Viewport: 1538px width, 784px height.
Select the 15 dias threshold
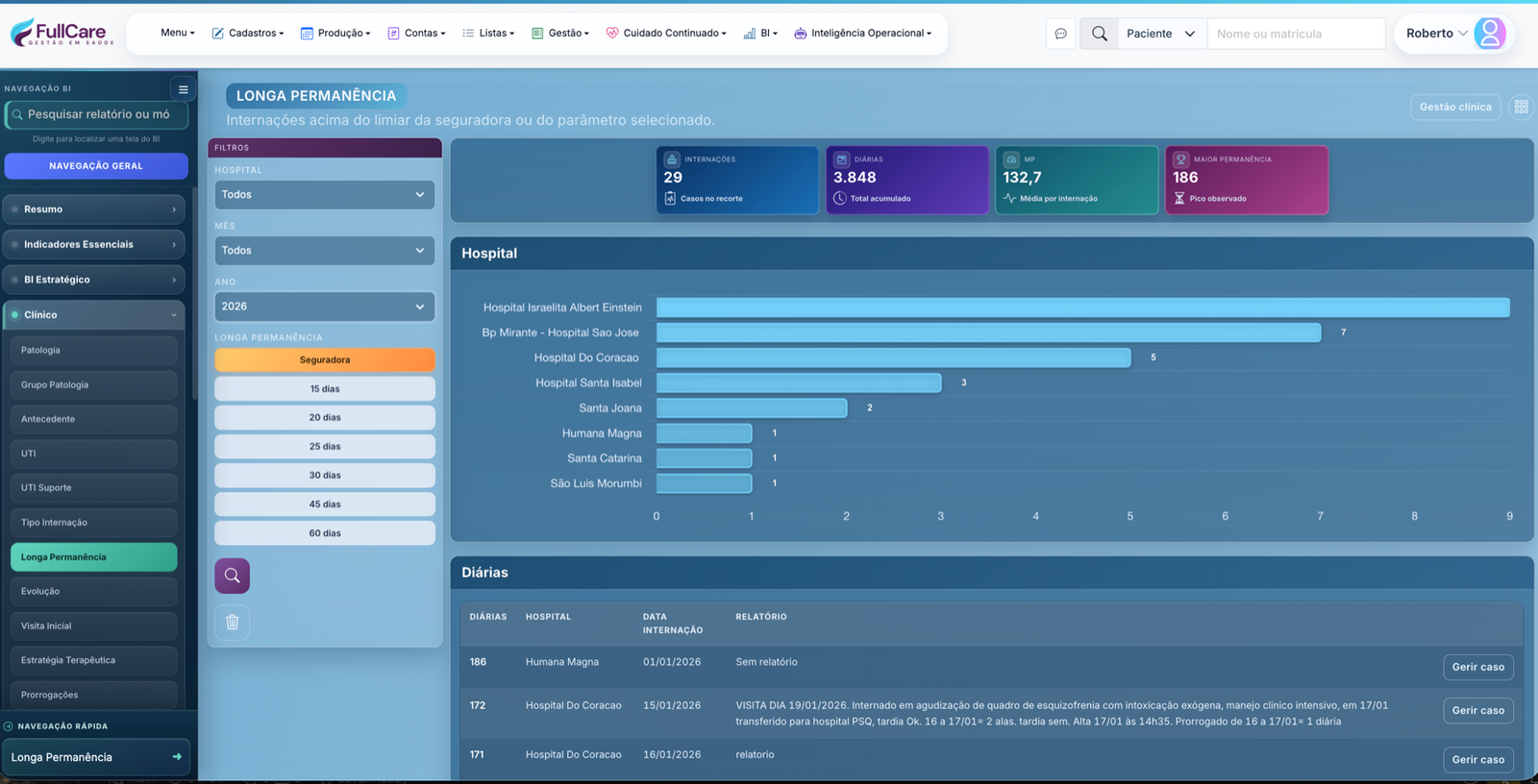pyautogui.click(x=325, y=389)
